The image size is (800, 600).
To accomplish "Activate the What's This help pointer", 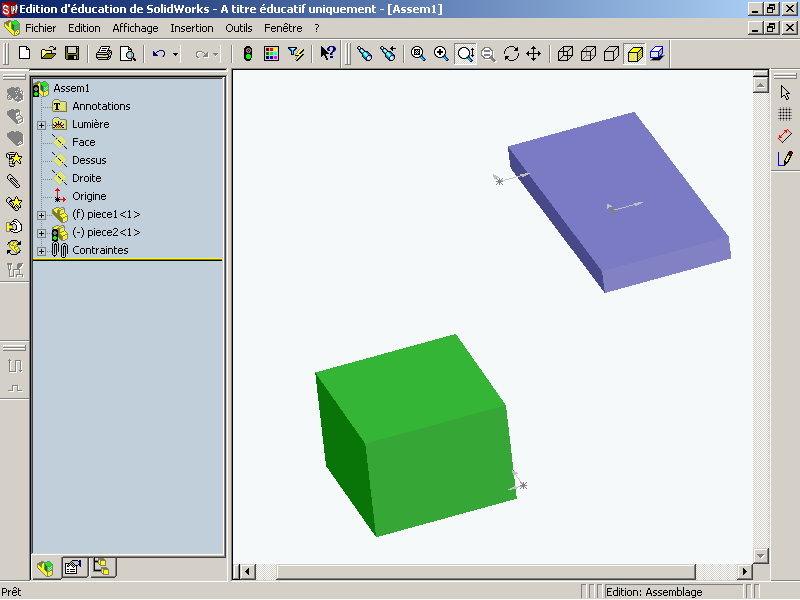I will [328, 53].
